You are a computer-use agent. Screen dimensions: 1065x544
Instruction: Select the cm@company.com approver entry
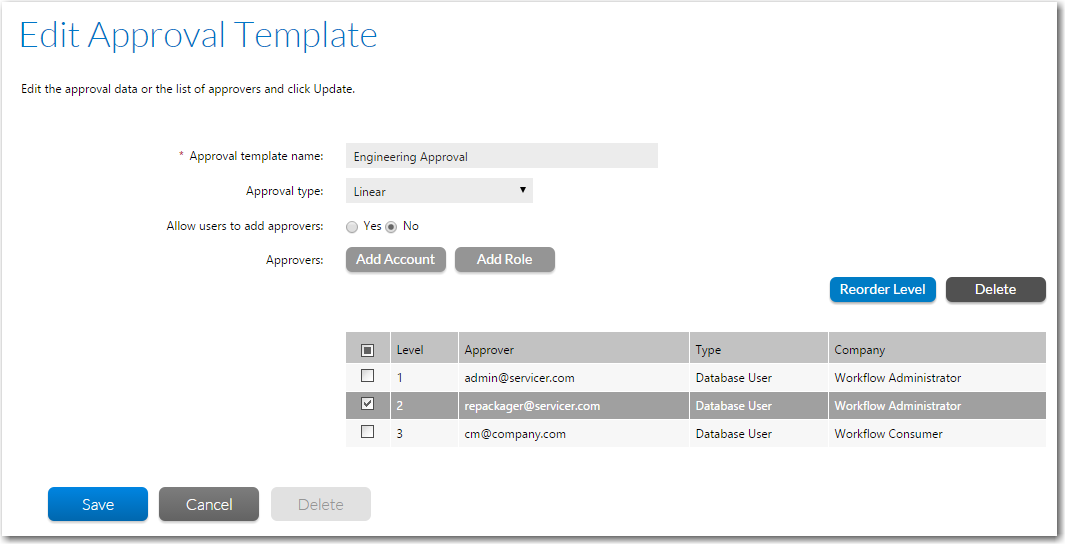click(515, 434)
